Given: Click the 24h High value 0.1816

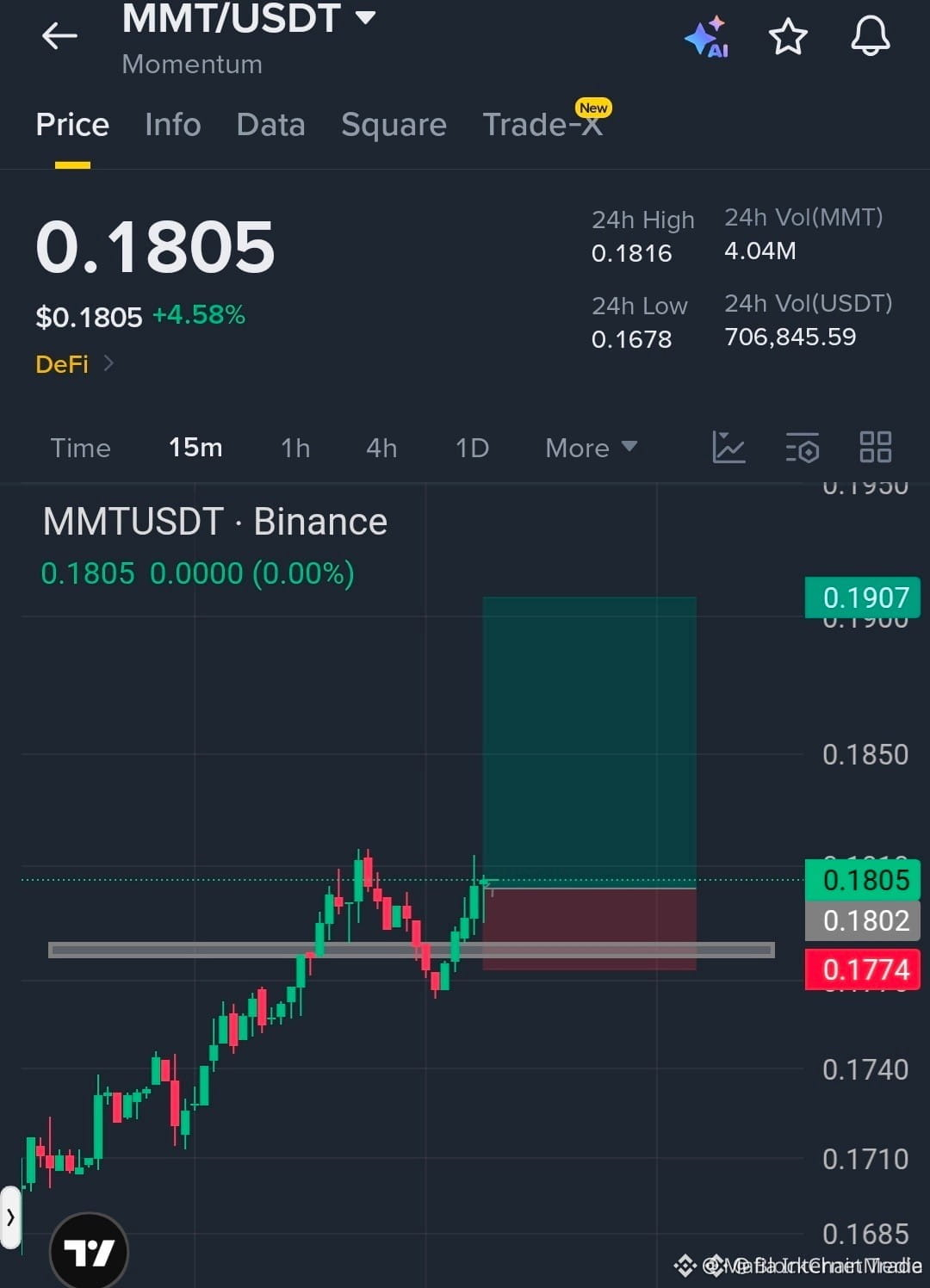Looking at the screenshot, I should coord(631,253).
